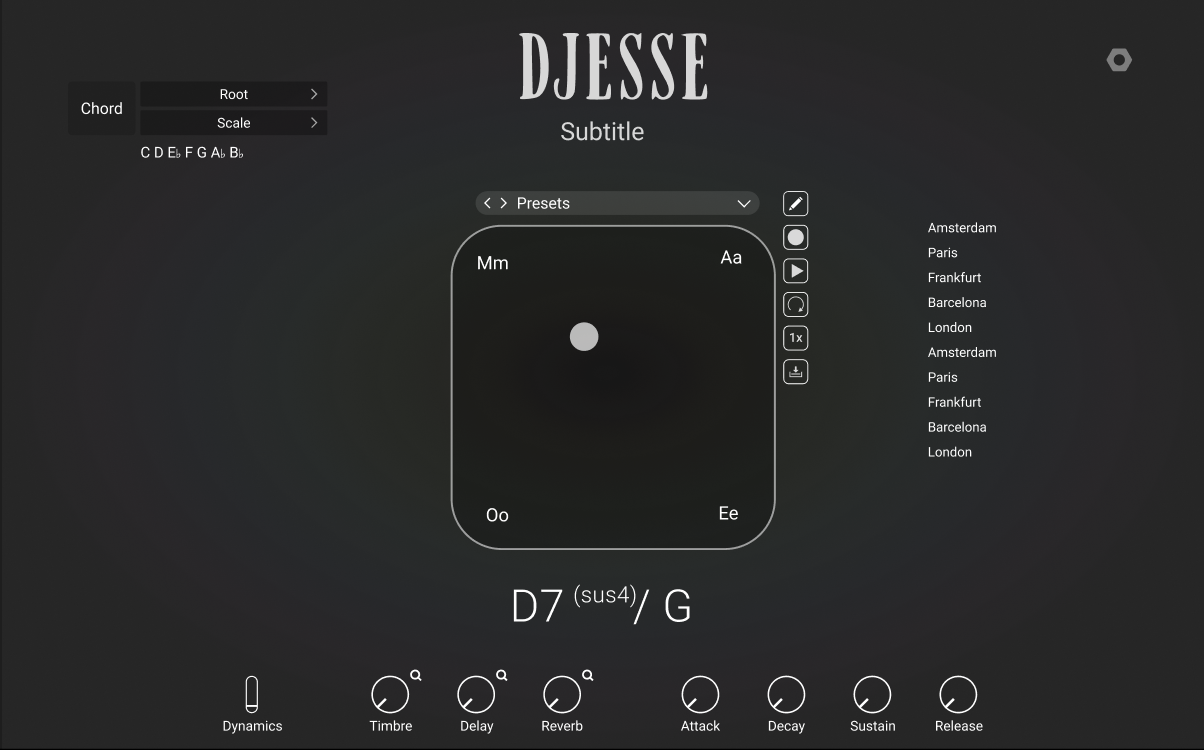Click the XY pad cursor dot
This screenshot has width=1204, height=750.
click(584, 337)
